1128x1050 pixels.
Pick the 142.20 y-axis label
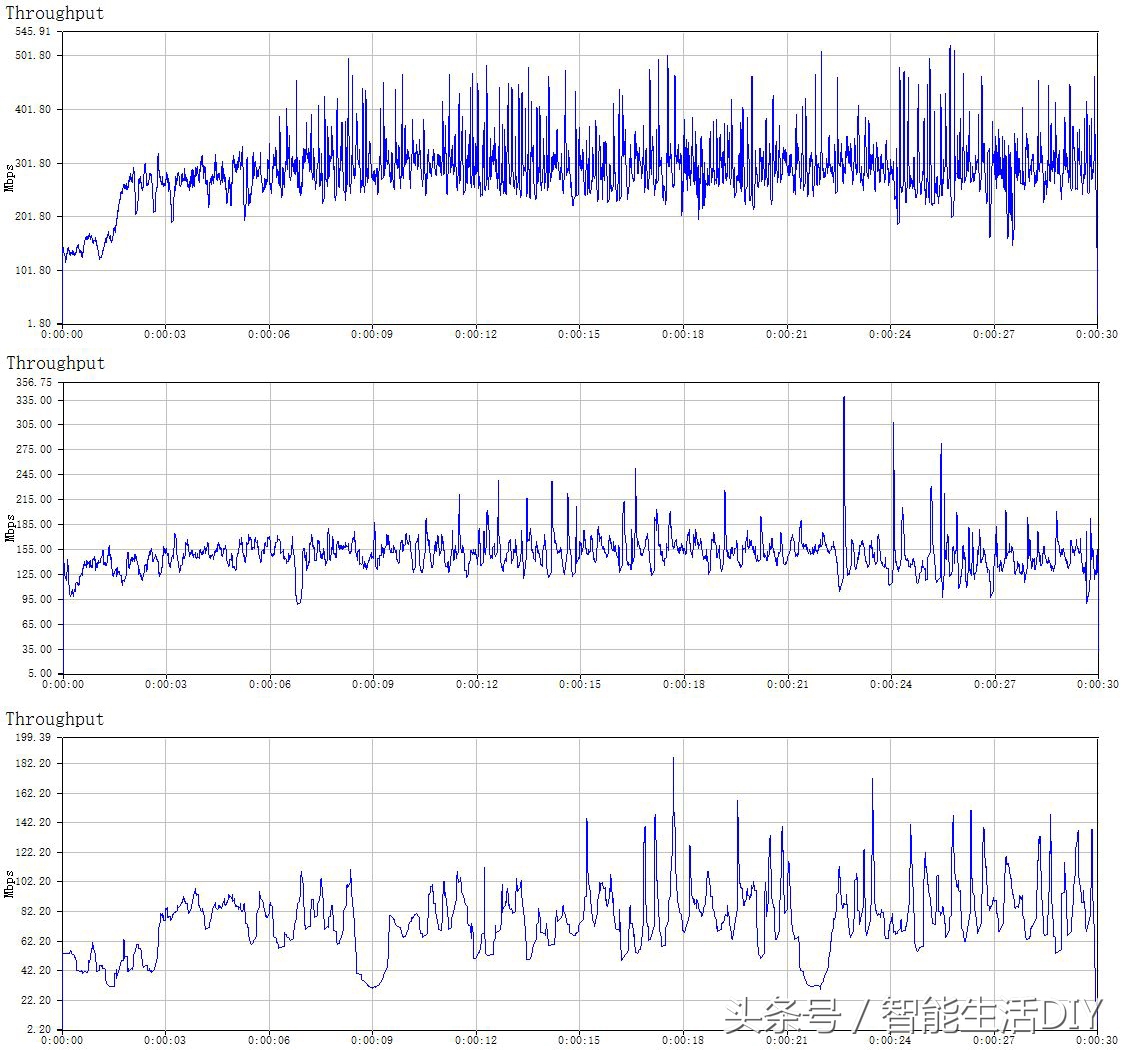(34, 823)
